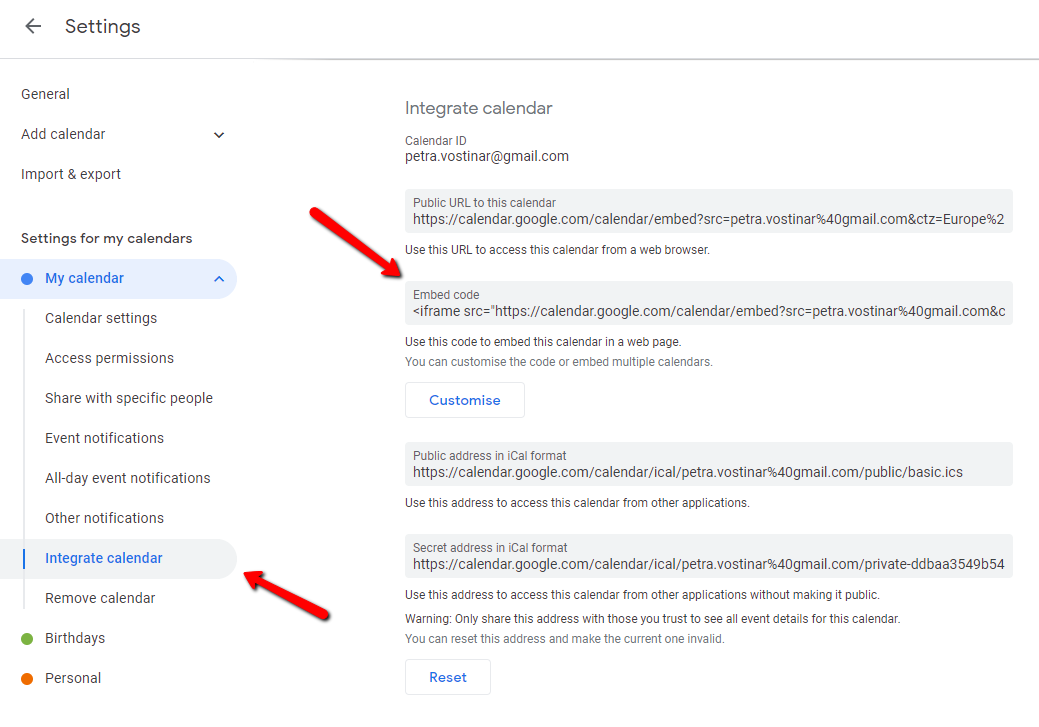This screenshot has width=1039, height=727.
Task: Click the Integrate calendar heading
Action: (x=478, y=108)
